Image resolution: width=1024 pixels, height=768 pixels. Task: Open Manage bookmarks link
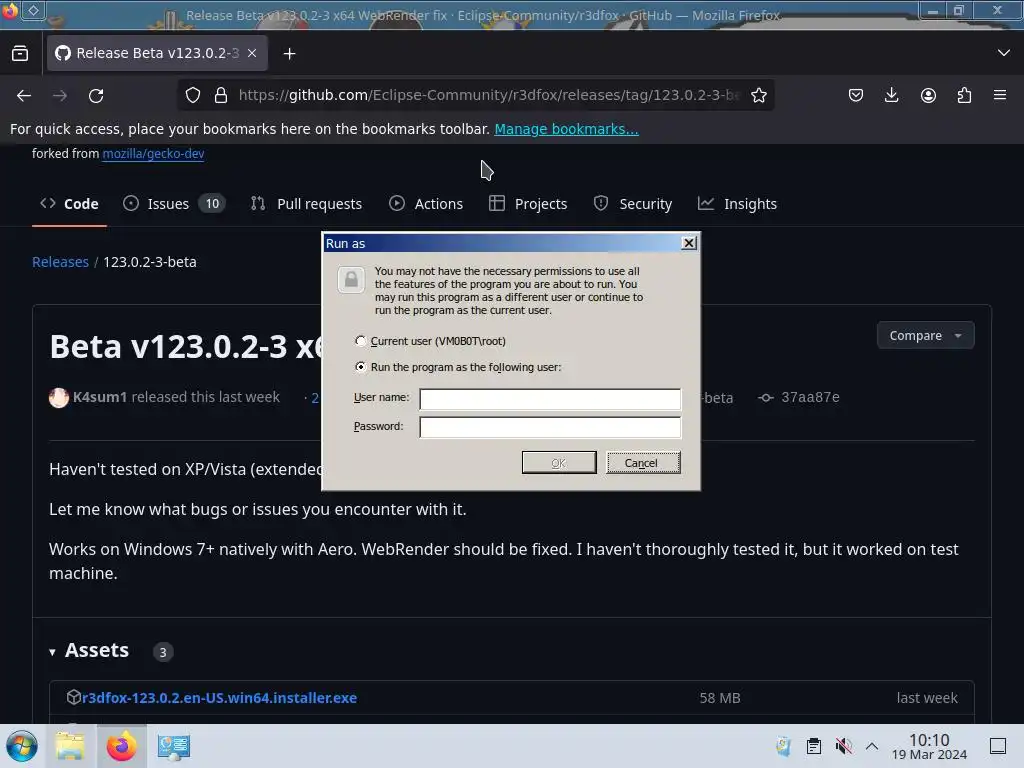(x=566, y=129)
